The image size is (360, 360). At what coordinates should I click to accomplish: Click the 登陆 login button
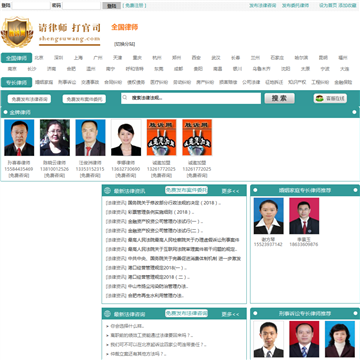(112, 6)
